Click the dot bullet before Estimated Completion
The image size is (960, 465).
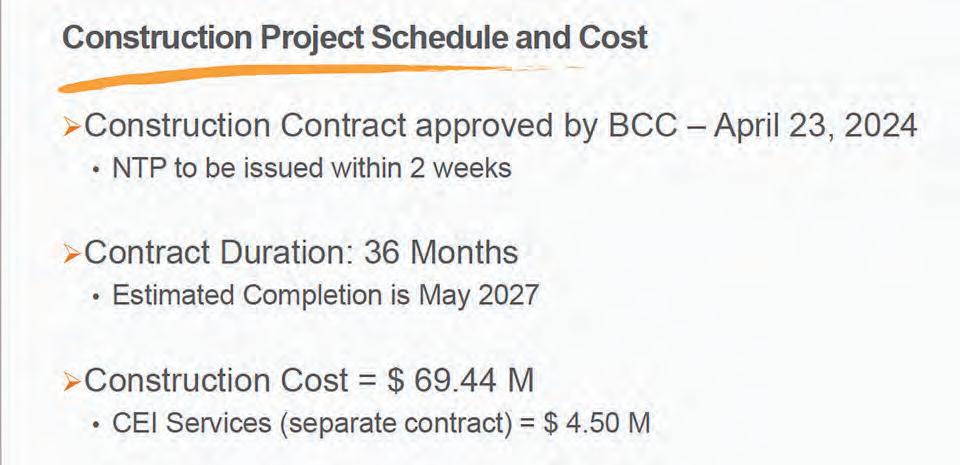tap(96, 297)
